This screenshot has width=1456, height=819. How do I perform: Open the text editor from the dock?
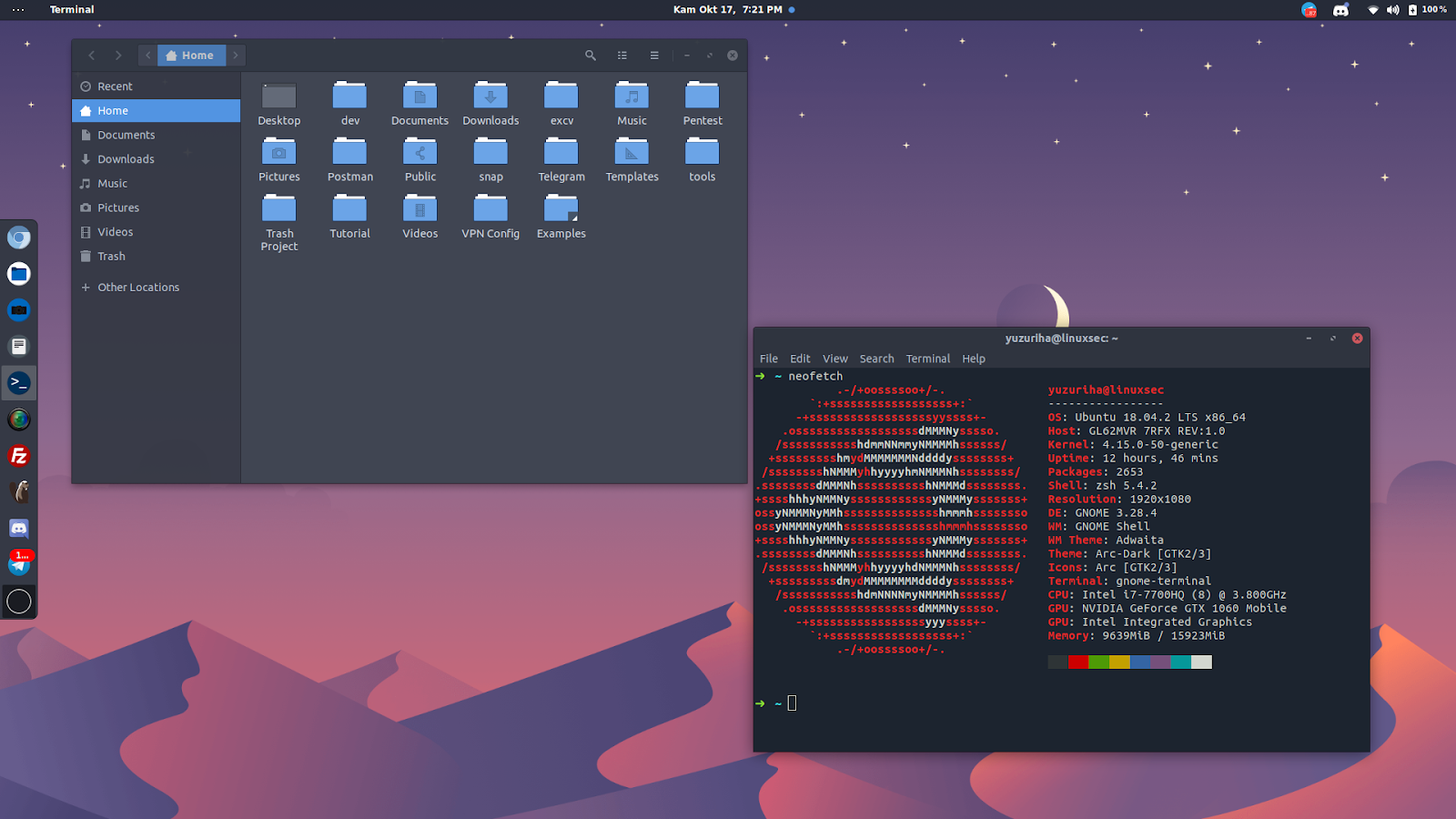[x=19, y=347]
